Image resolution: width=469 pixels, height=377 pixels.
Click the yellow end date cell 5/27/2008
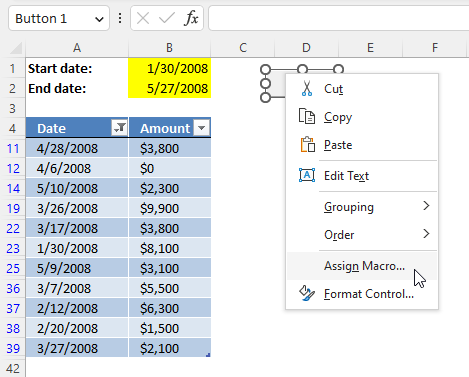pos(169,88)
